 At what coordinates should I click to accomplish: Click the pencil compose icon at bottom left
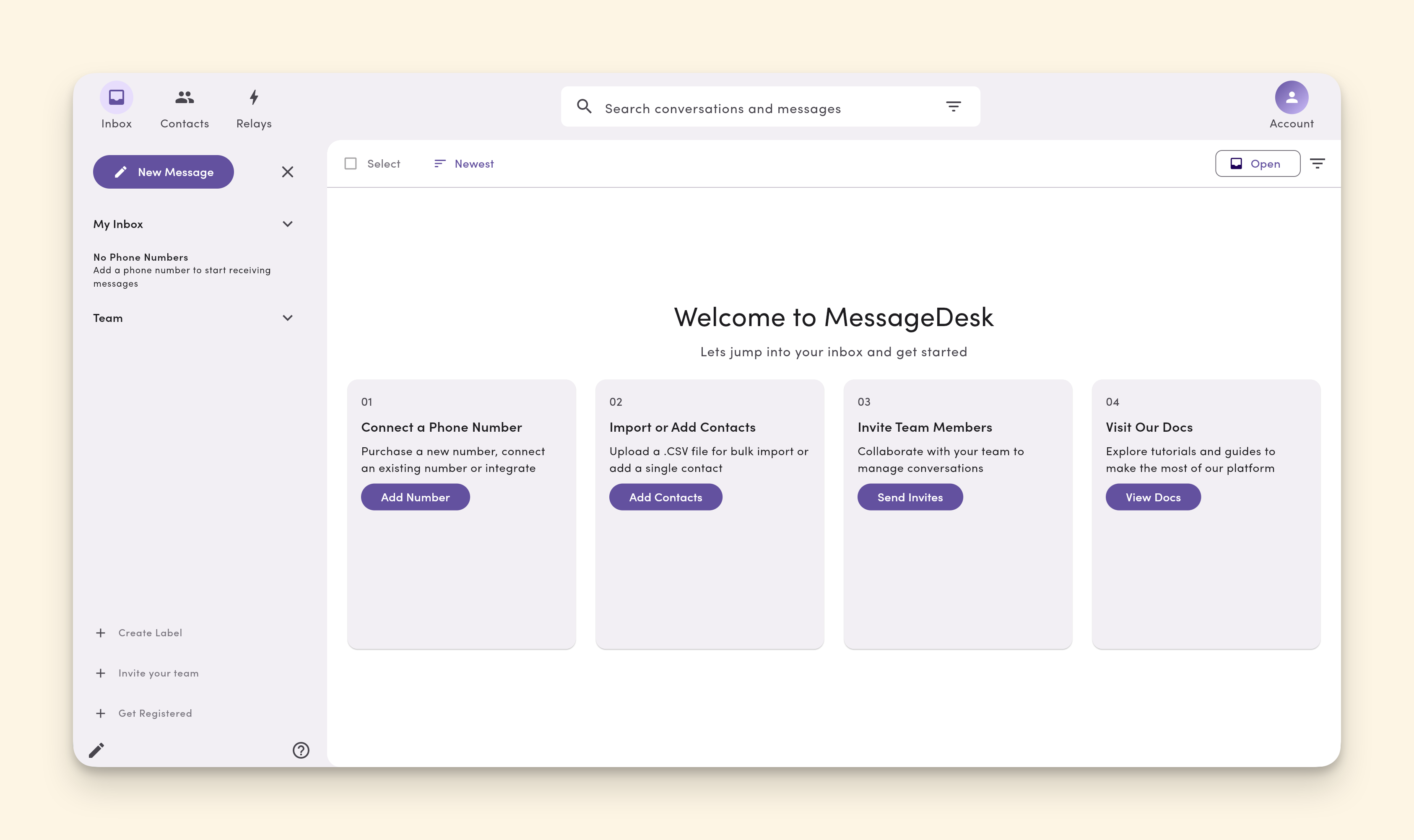(x=97, y=749)
